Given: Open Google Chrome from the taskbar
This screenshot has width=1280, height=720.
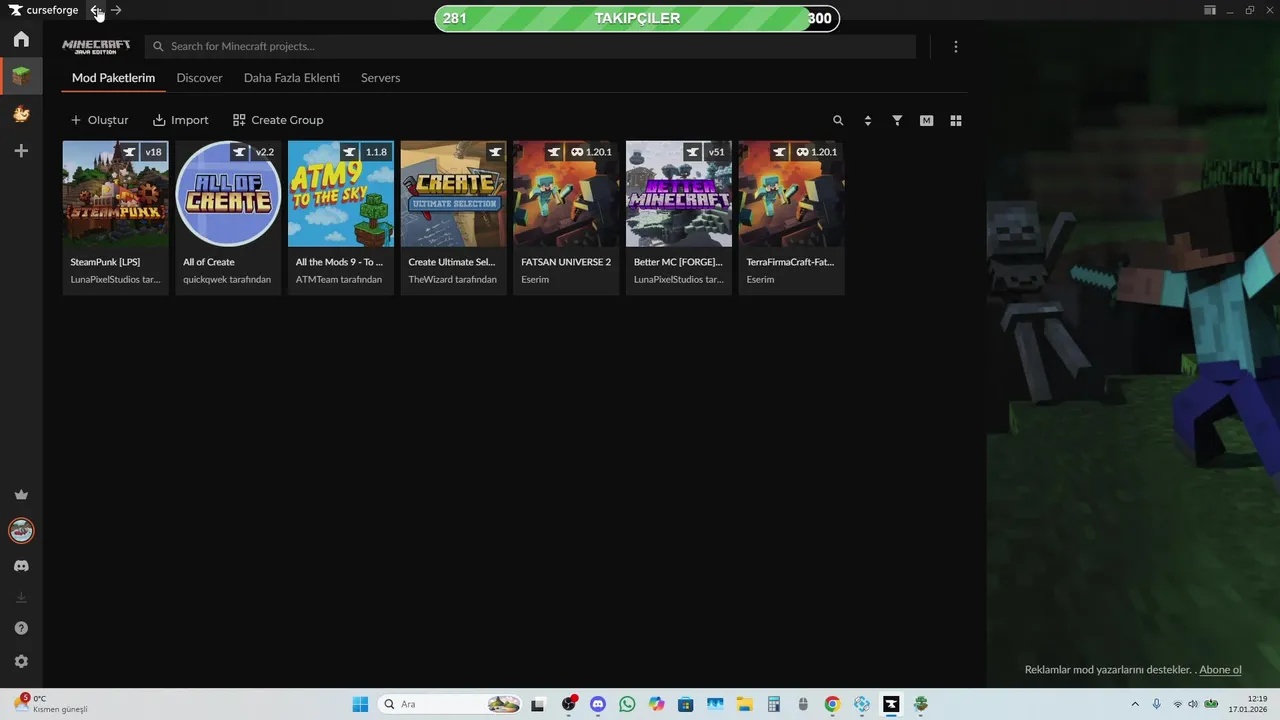Looking at the screenshot, I should pyautogui.click(x=832, y=704).
